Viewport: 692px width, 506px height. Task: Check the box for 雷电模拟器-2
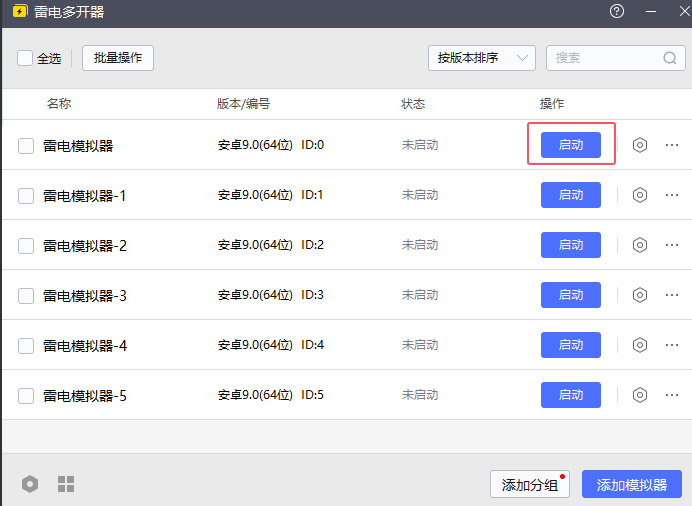(26, 245)
